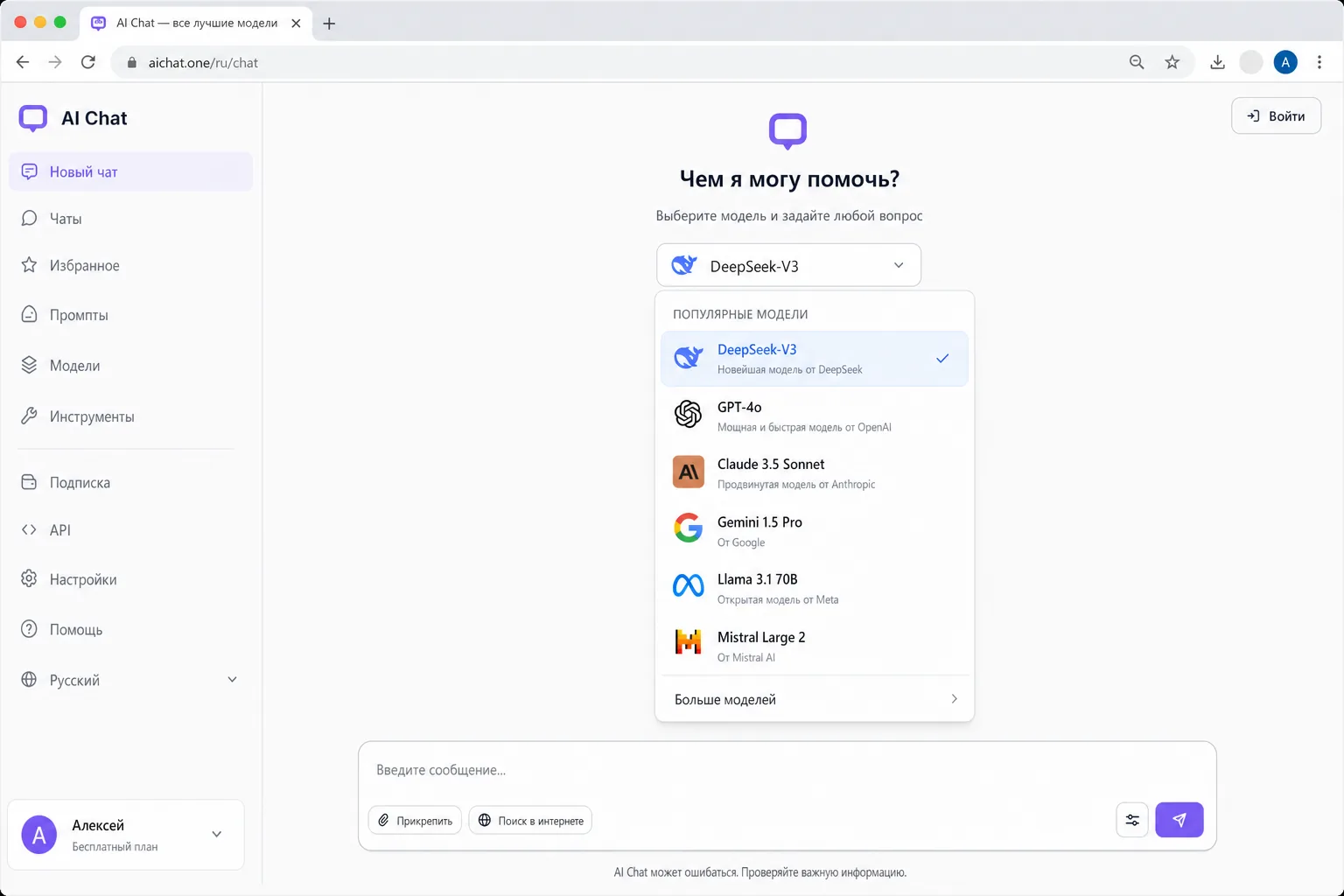Click the Mistral logo icon

[689, 642]
